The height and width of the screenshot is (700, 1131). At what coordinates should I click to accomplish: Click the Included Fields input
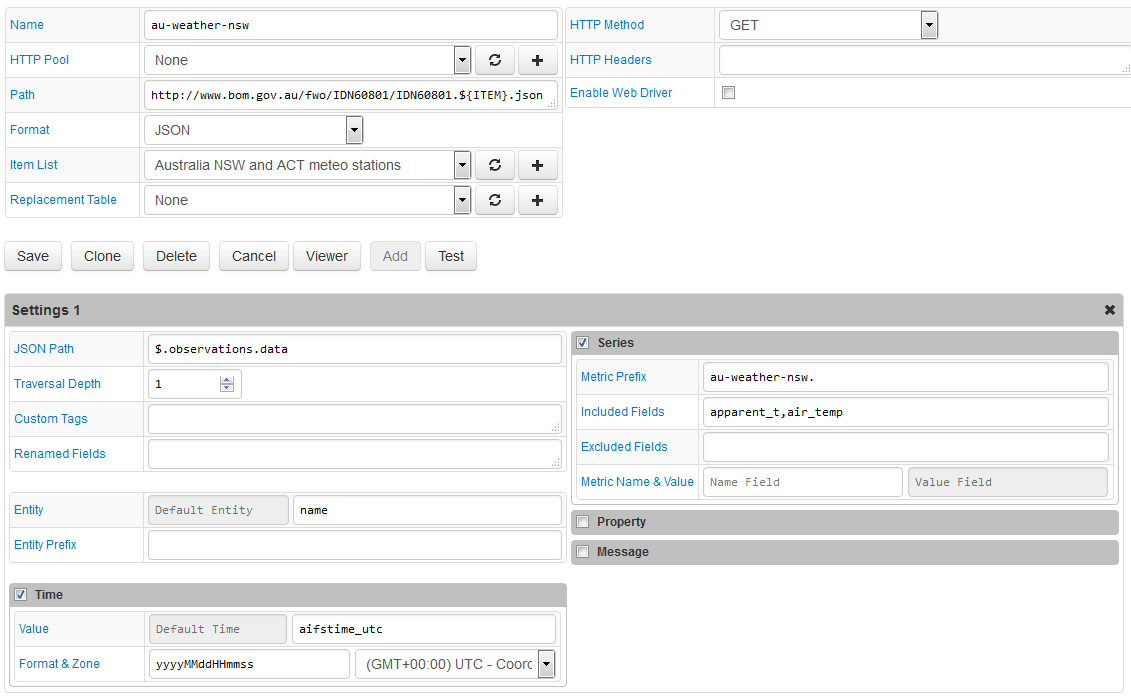[x=906, y=412]
